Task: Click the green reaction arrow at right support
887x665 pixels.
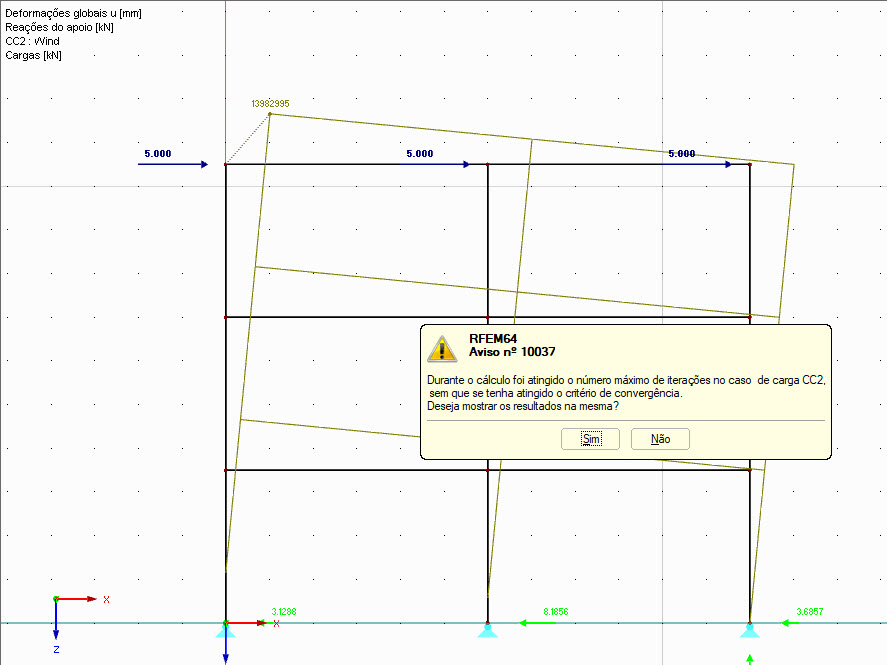Action: (x=790, y=623)
